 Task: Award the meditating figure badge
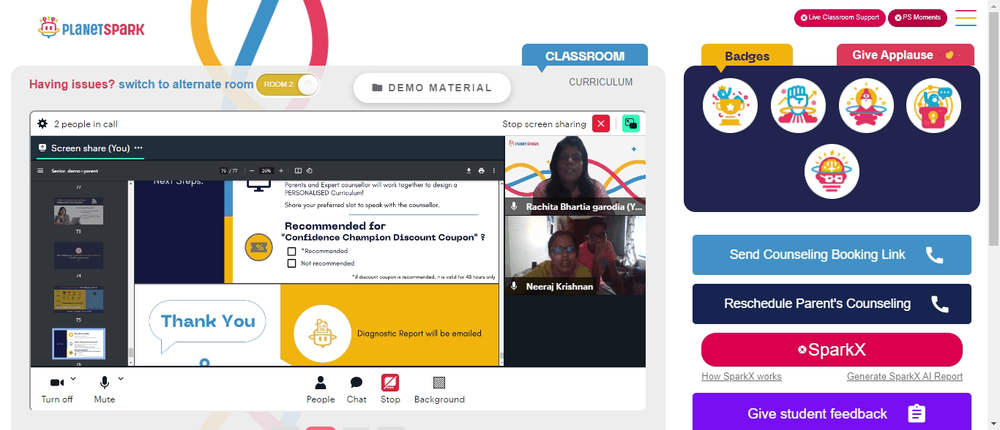click(866, 106)
